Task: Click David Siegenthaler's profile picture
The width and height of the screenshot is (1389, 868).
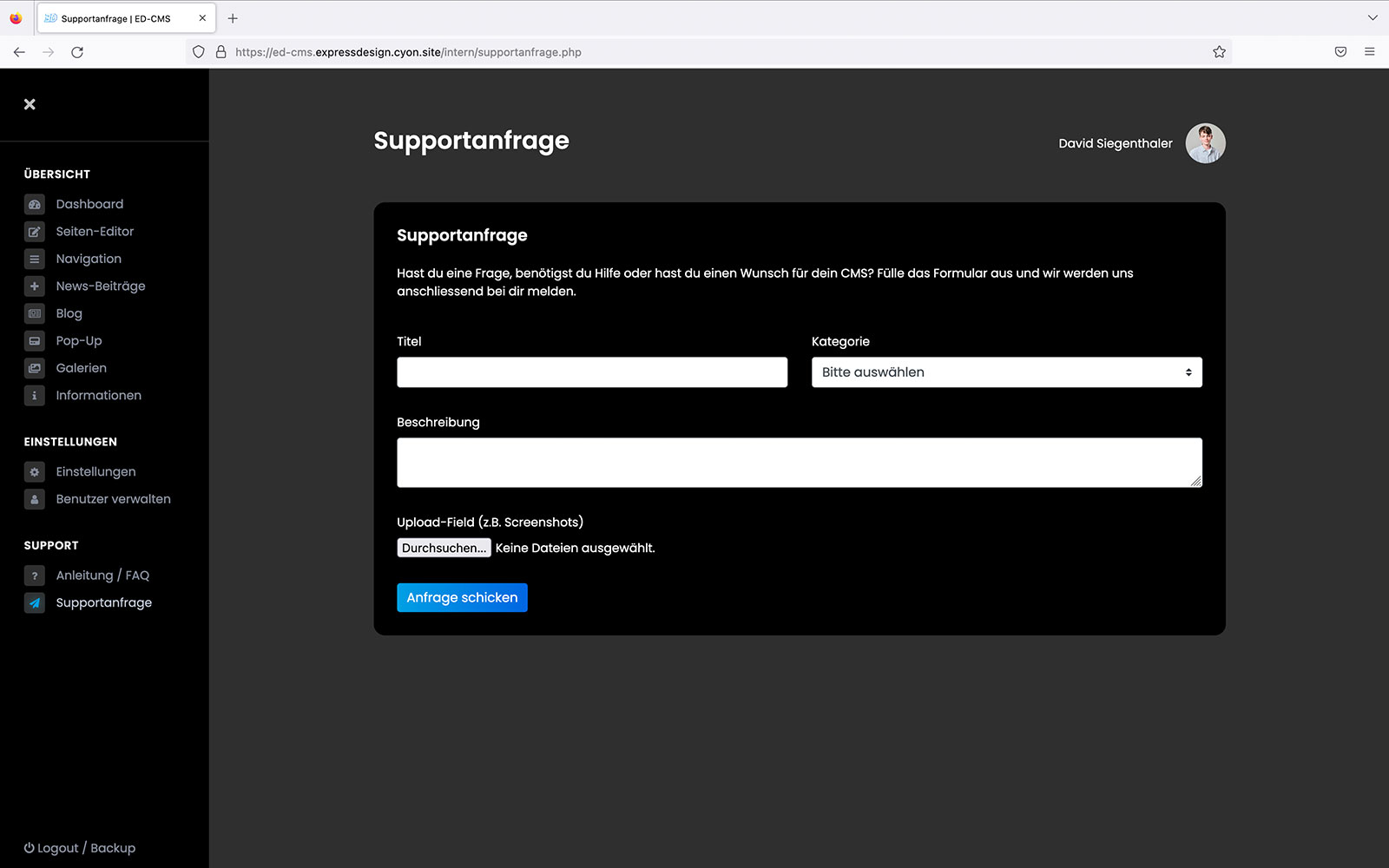Action: 1205,143
